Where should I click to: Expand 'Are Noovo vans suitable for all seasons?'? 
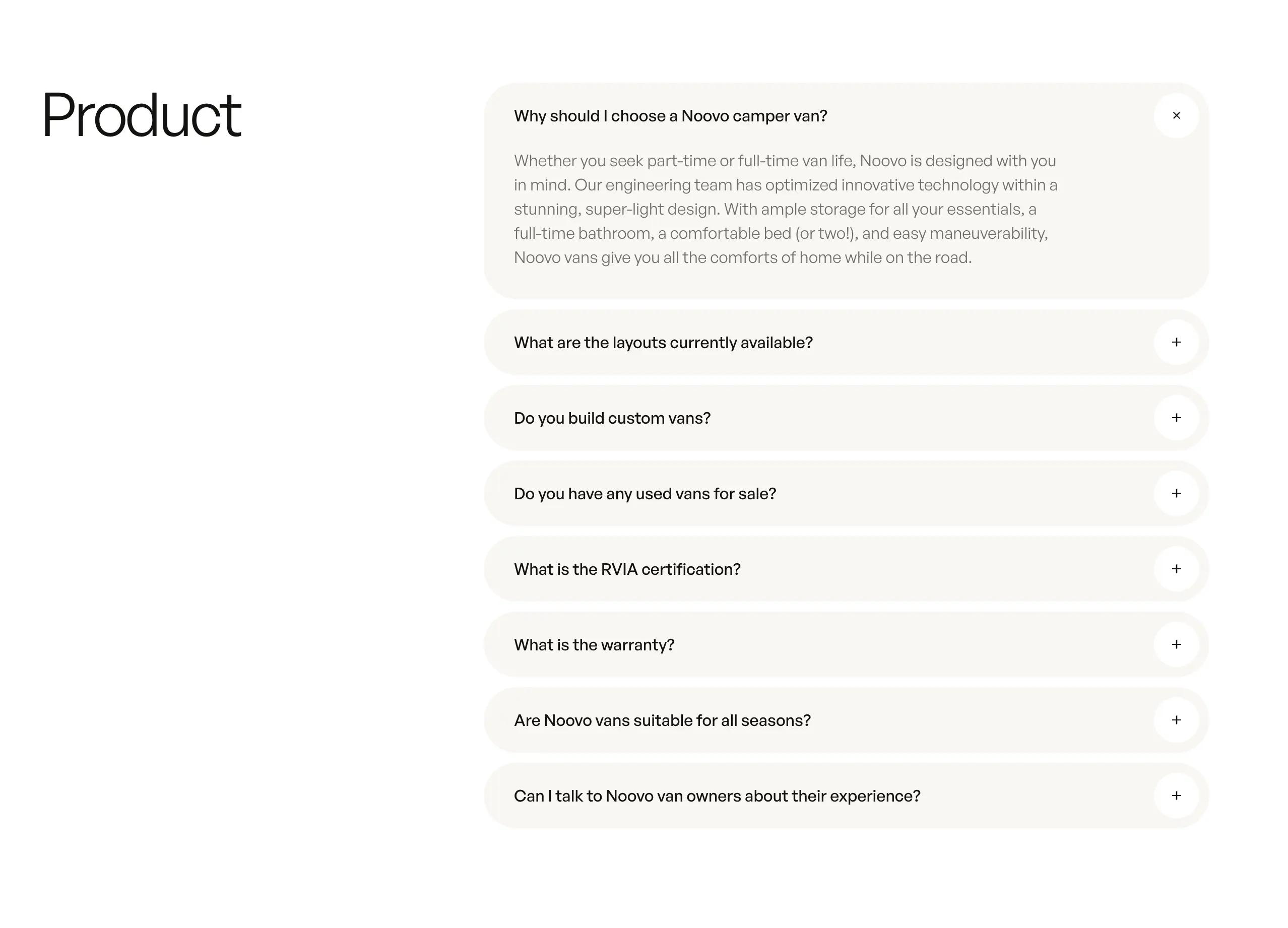click(662, 720)
